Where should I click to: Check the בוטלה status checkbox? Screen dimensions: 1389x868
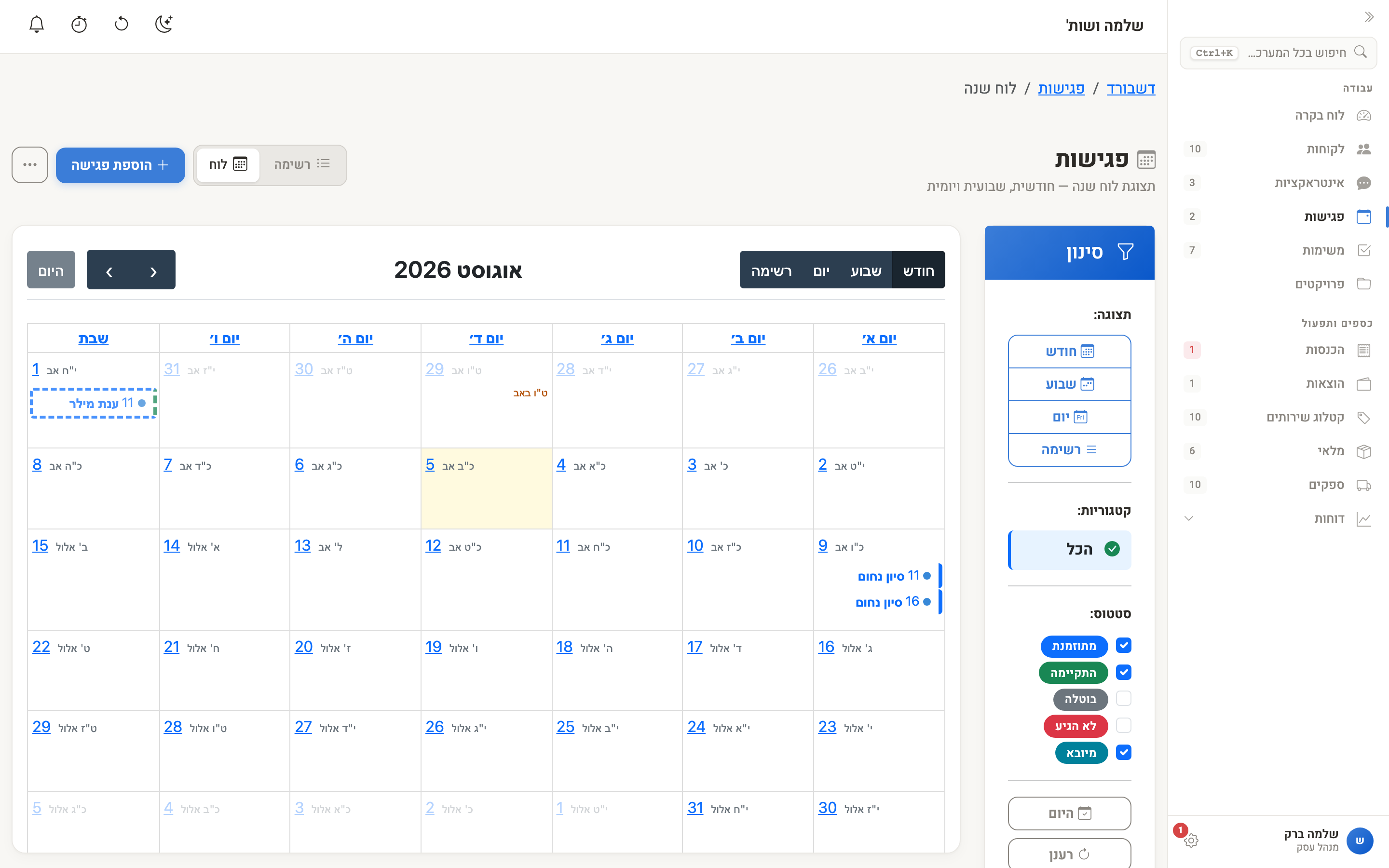(1123, 699)
